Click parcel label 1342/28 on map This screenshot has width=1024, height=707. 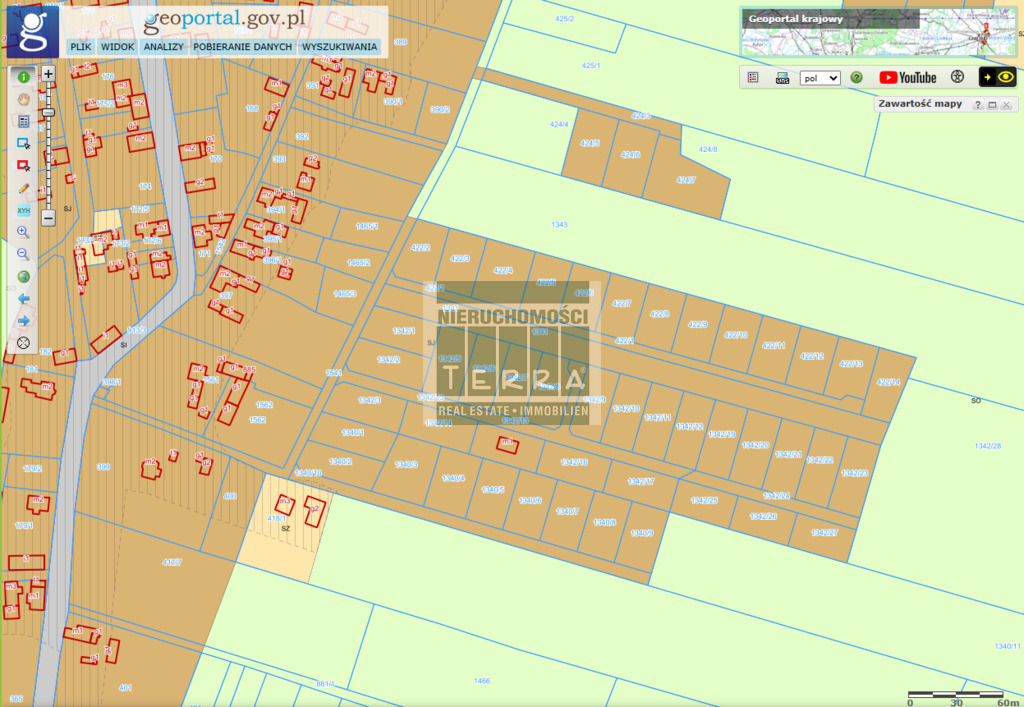(x=987, y=446)
